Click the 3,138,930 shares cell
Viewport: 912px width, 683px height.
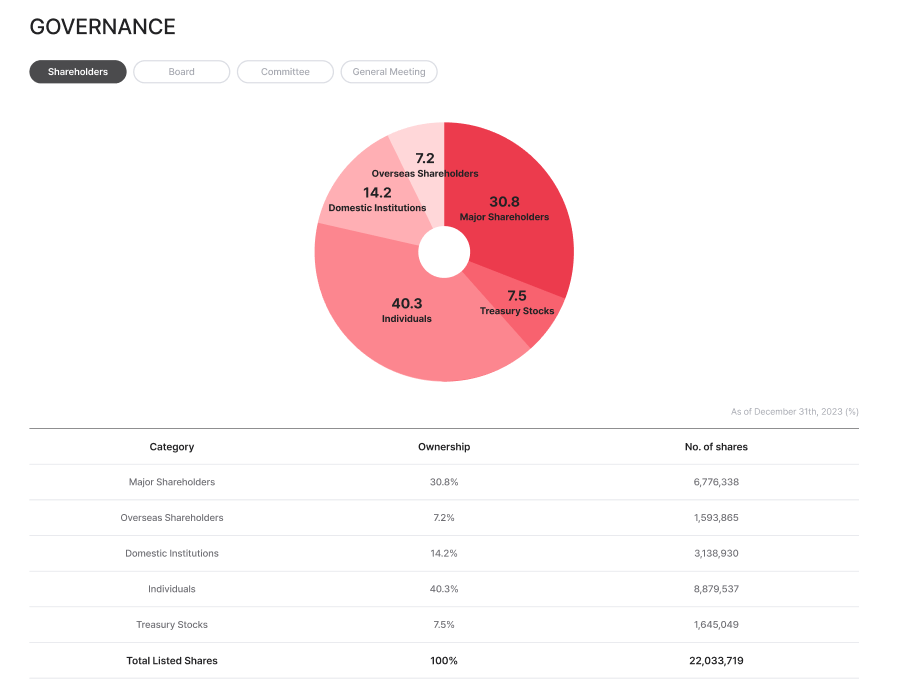716,553
